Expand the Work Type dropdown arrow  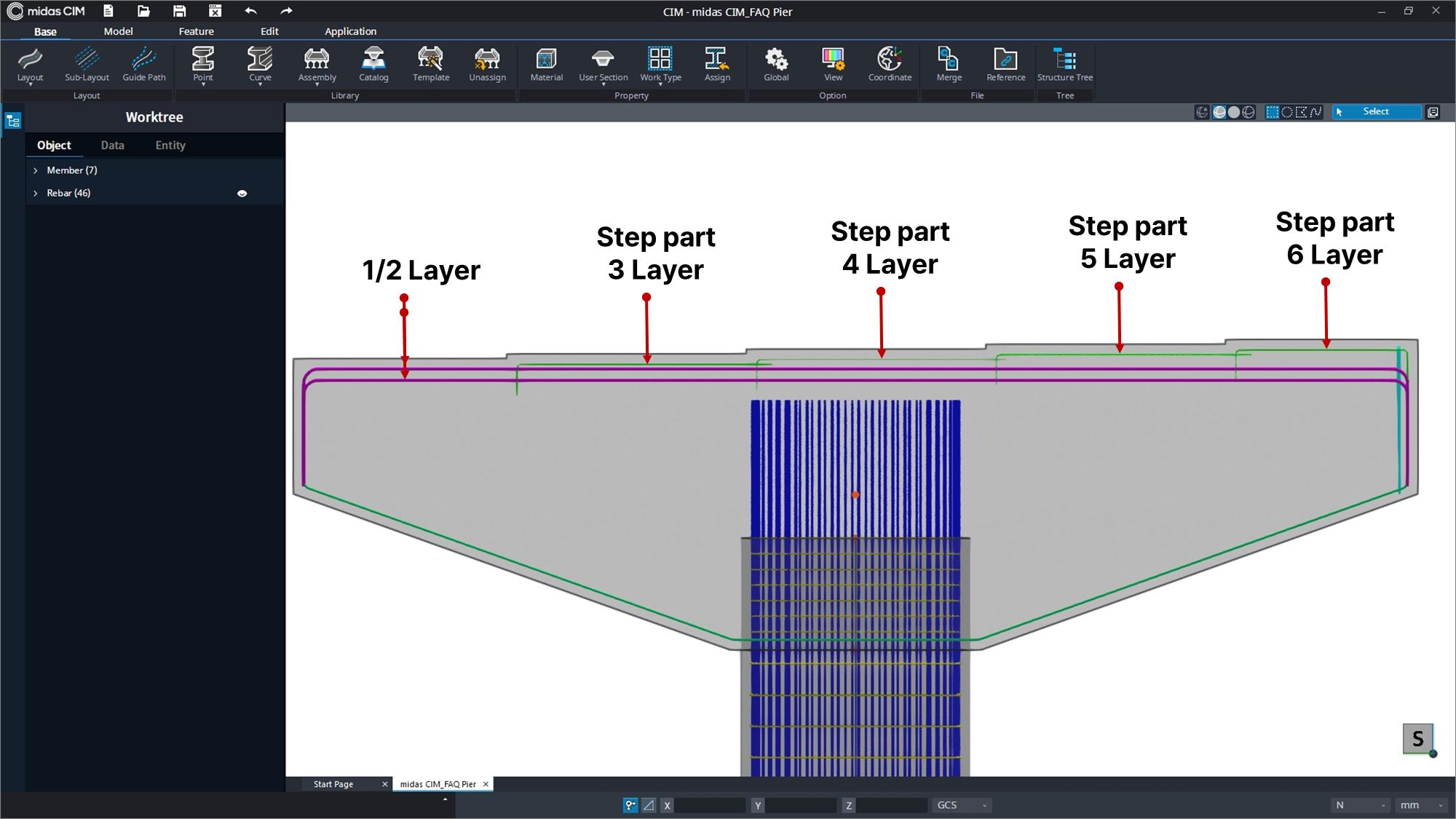point(660,84)
